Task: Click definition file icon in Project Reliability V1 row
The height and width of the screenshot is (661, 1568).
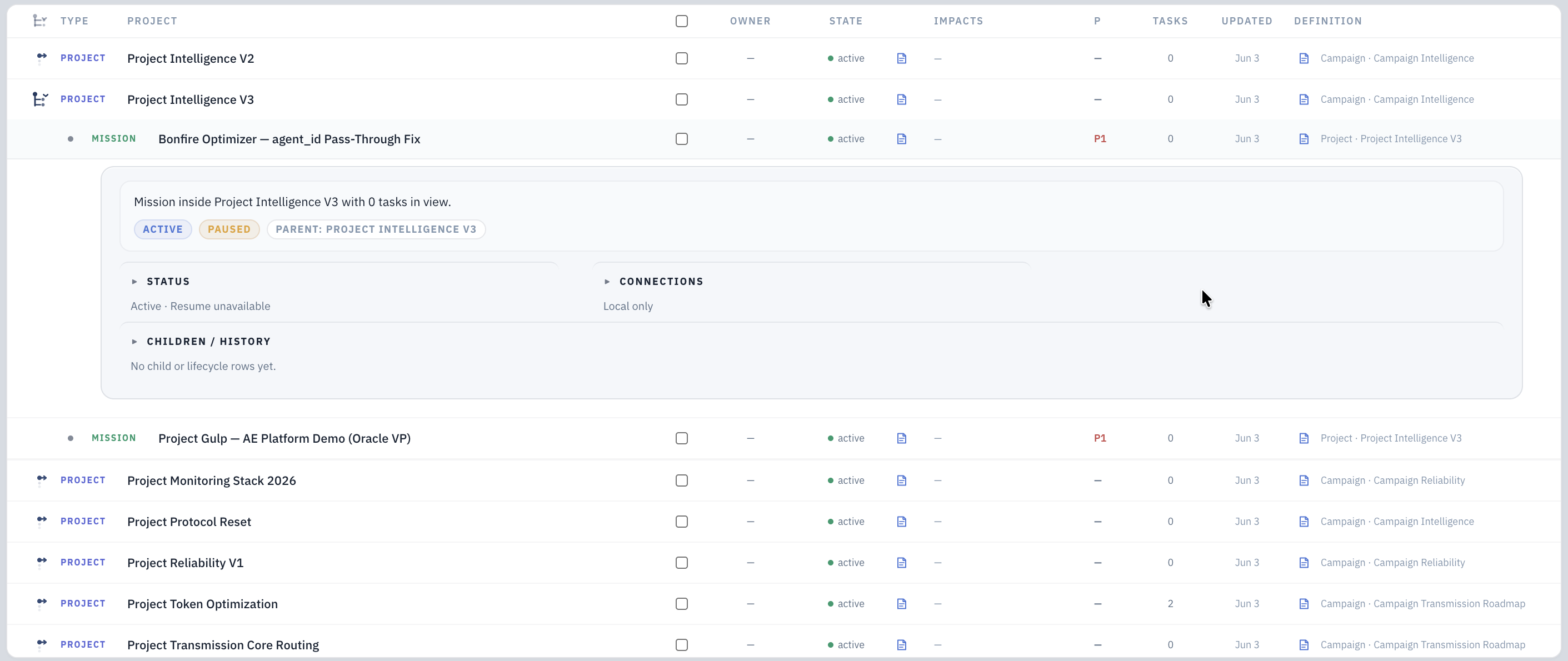Action: coord(1304,562)
